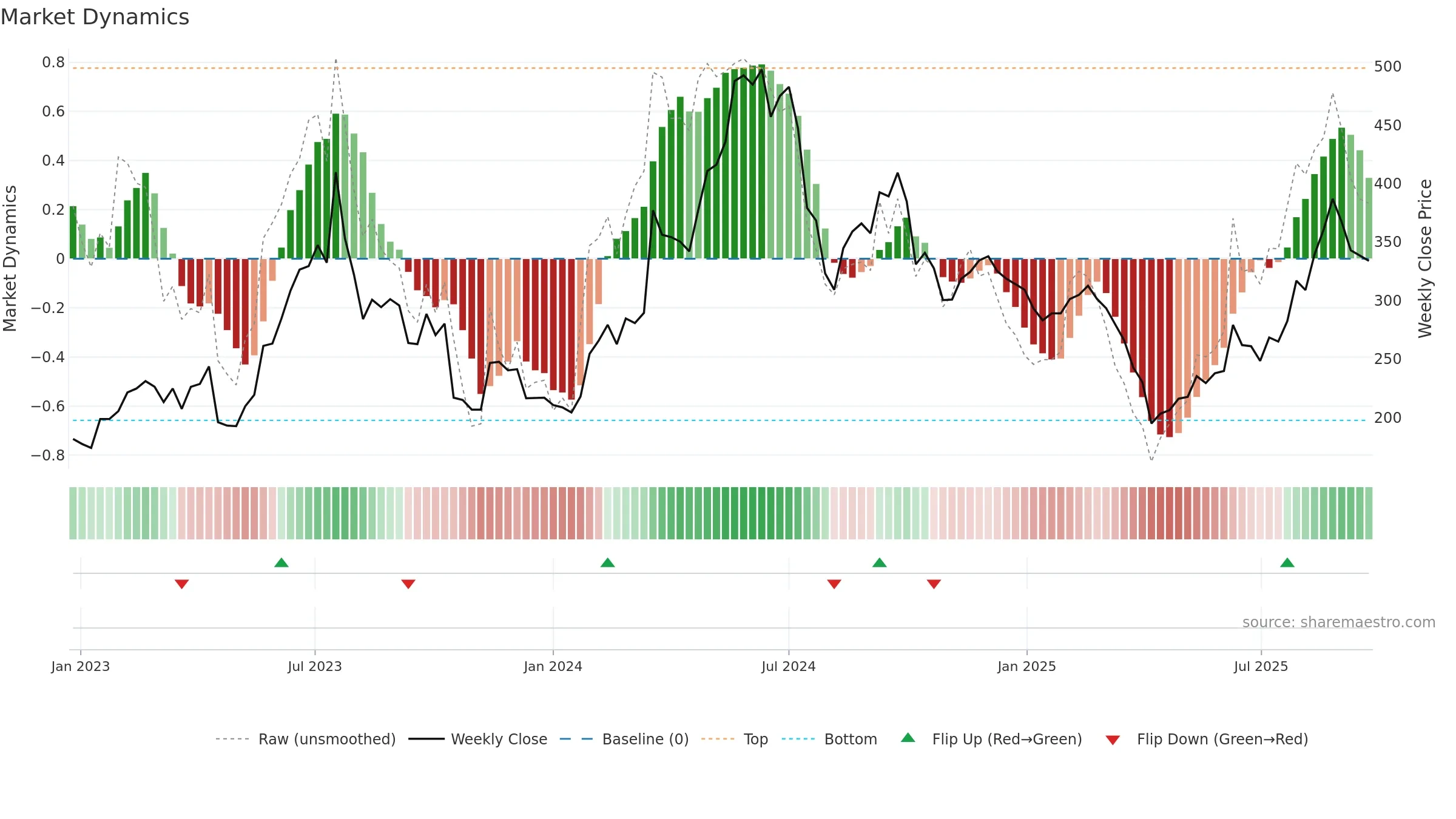
Task: Click the Flip Down (Green→Red) legend entry
Action: pos(1207,739)
